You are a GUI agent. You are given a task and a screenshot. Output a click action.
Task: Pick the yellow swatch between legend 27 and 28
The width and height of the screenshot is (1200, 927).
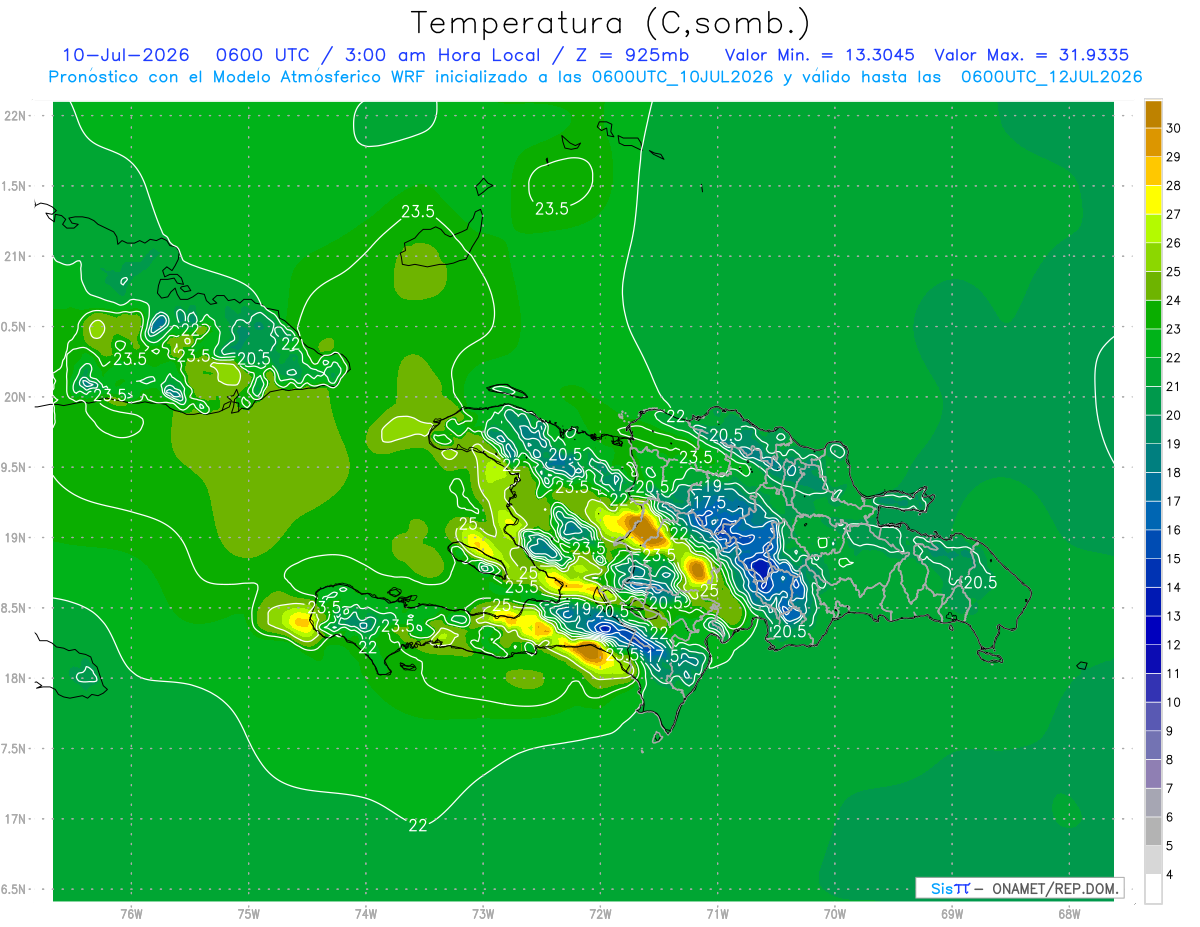click(x=1153, y=199)
